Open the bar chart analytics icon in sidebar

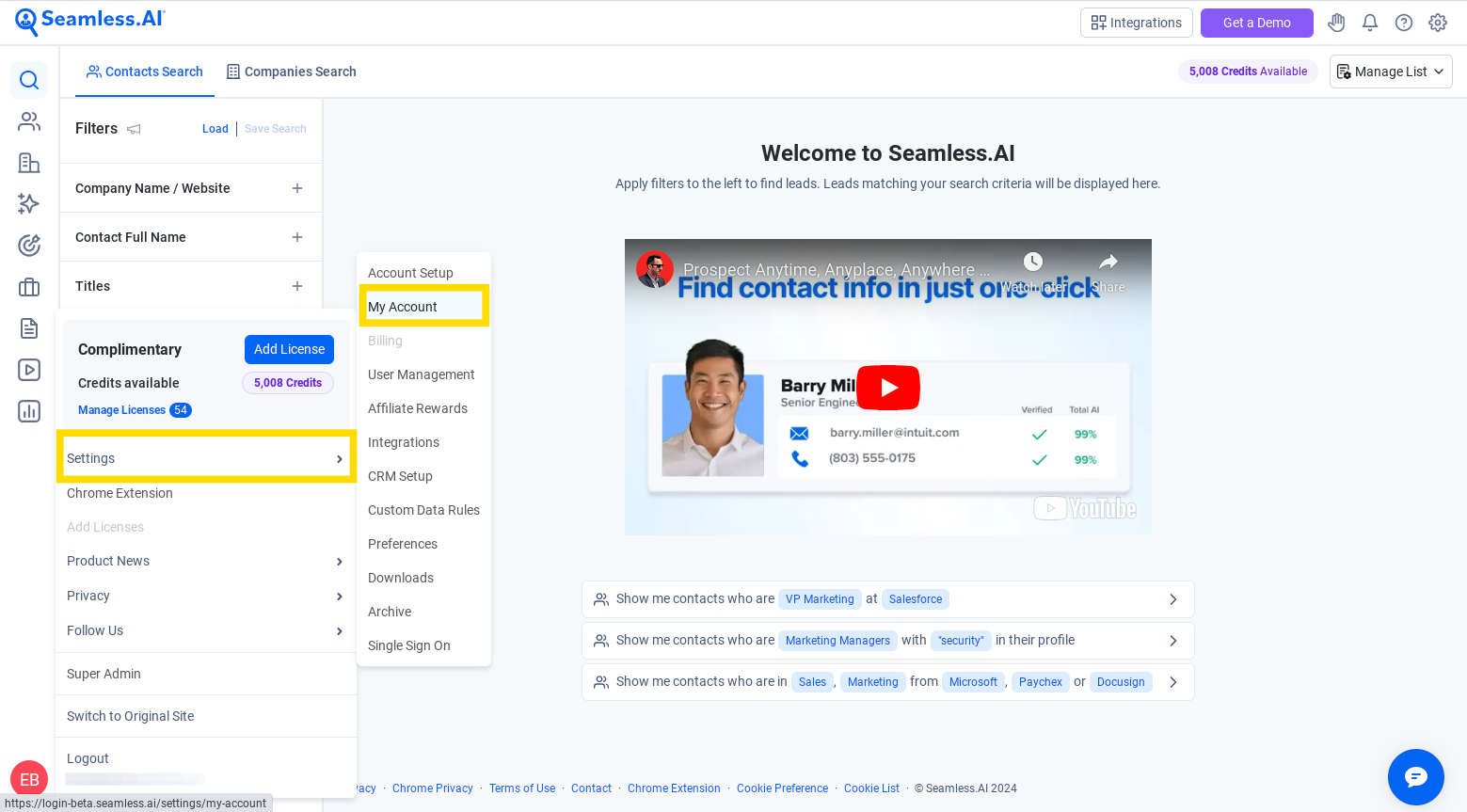(29, 411)
